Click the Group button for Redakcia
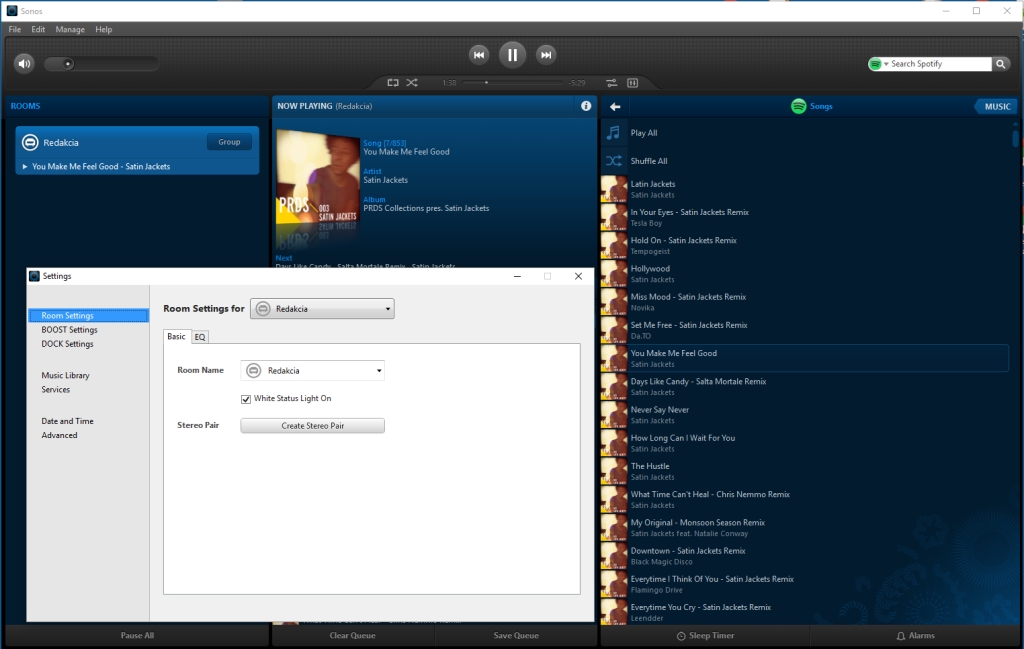The image size is (1024, 649). point(229,142)
